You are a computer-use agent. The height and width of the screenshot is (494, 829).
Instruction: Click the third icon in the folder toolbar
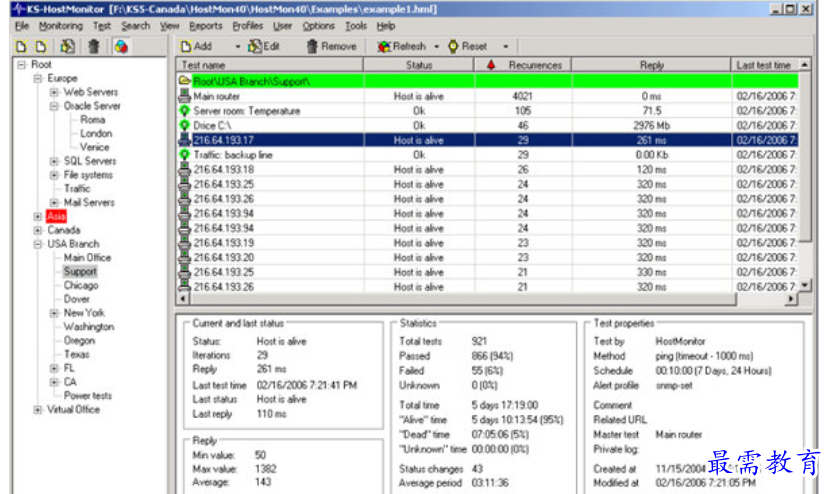(x=67, y=47)
